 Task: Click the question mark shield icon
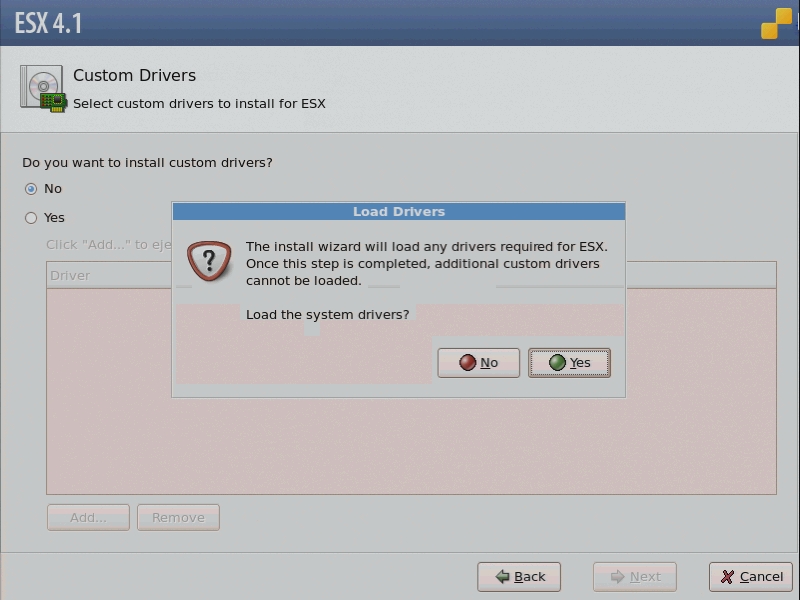click(209, 261)
